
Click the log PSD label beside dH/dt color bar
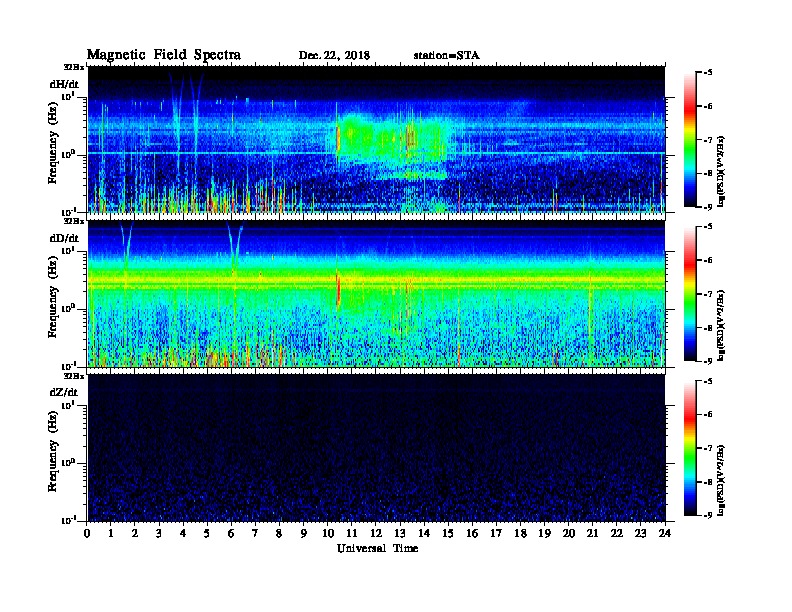coord(722,171)
